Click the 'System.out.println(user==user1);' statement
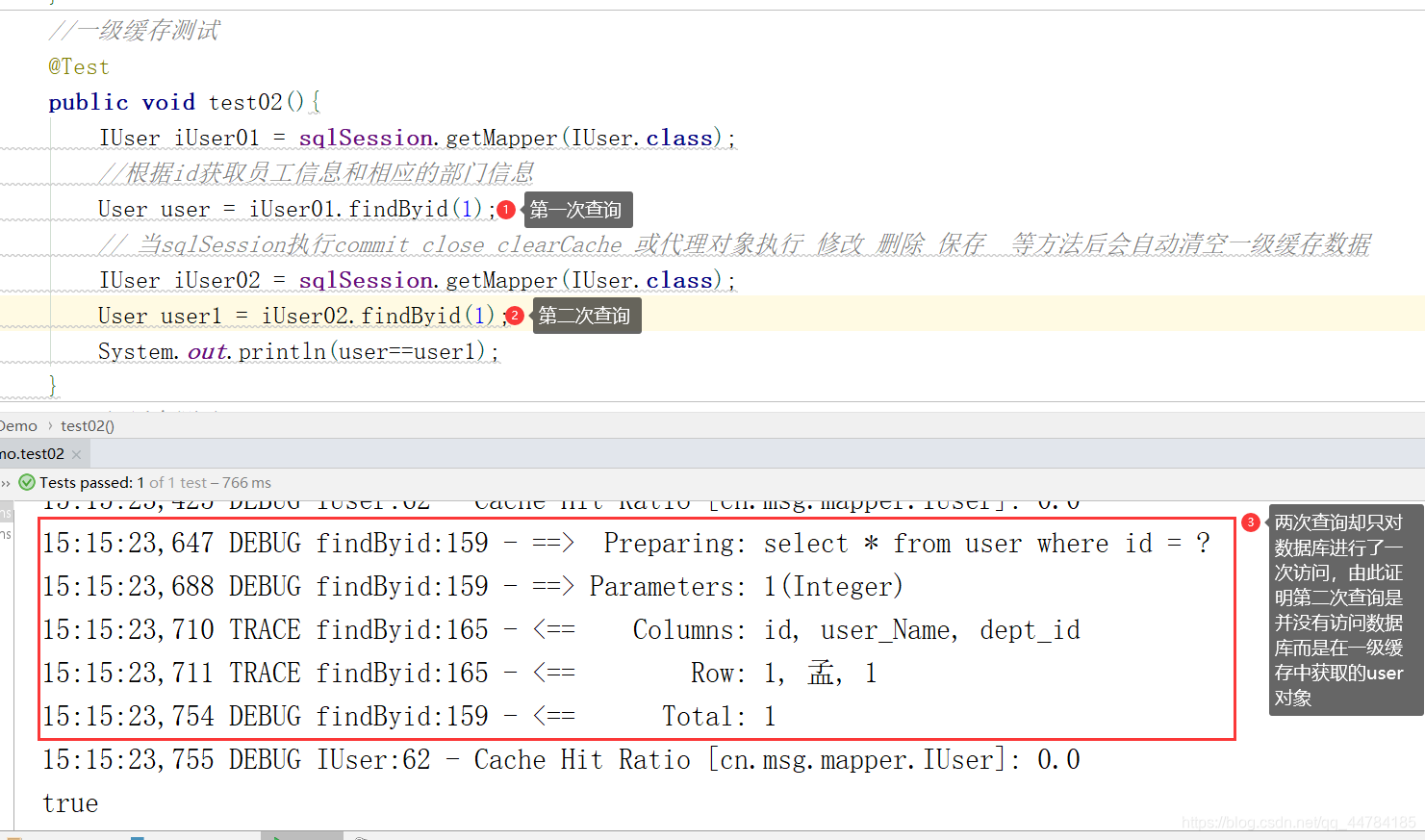This screenshot has height=840, width=1425. 298,351
